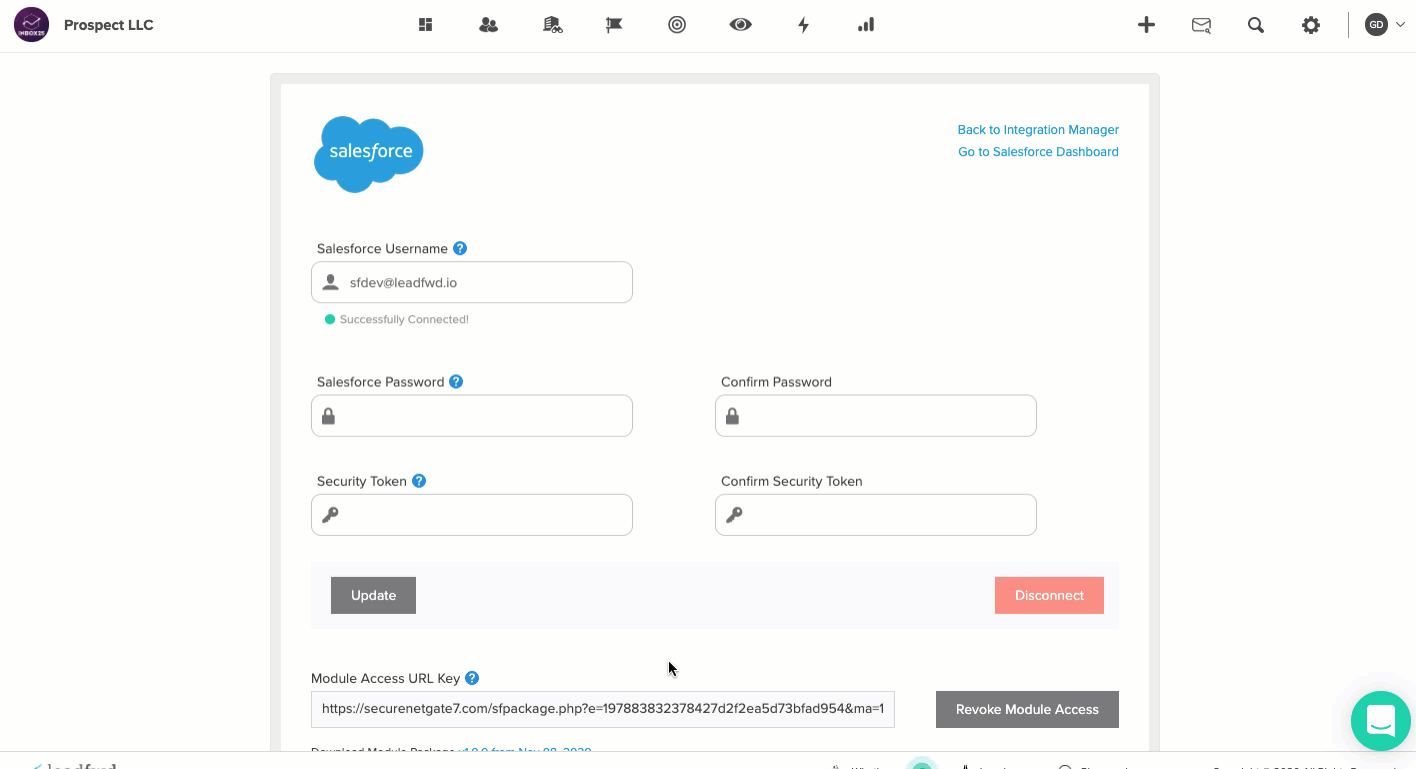Focus the Confirm Security Token field

click(x=876, y=514)
